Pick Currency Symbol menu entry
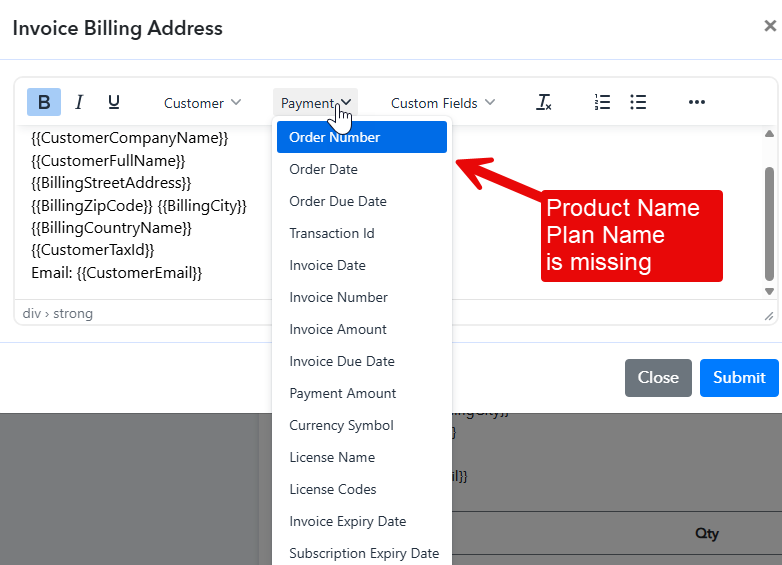 [341, 425]
